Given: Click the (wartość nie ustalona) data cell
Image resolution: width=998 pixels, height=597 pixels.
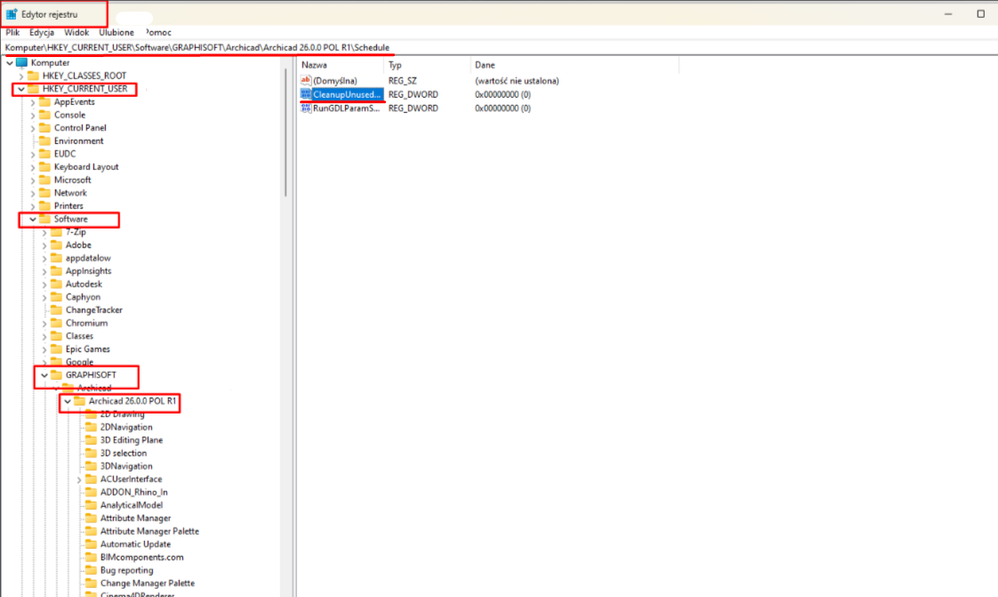Looking at the screenshot, I should click(517, 81).
